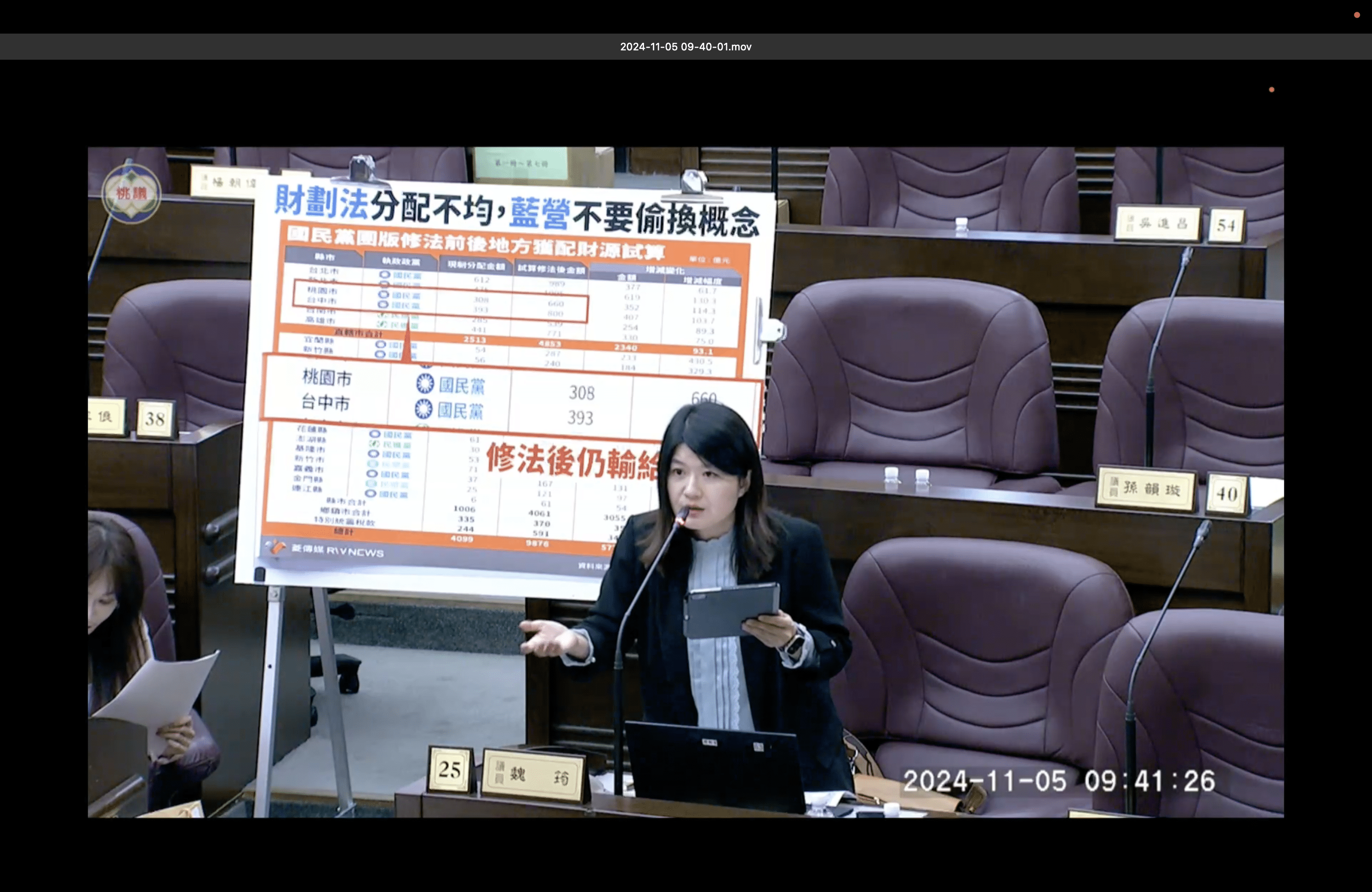Click the orange subtitle "國民黨團版修法前後地方獲配財源試算"
The height and width of the screenshot is (892, 1372).
(476, 243)
